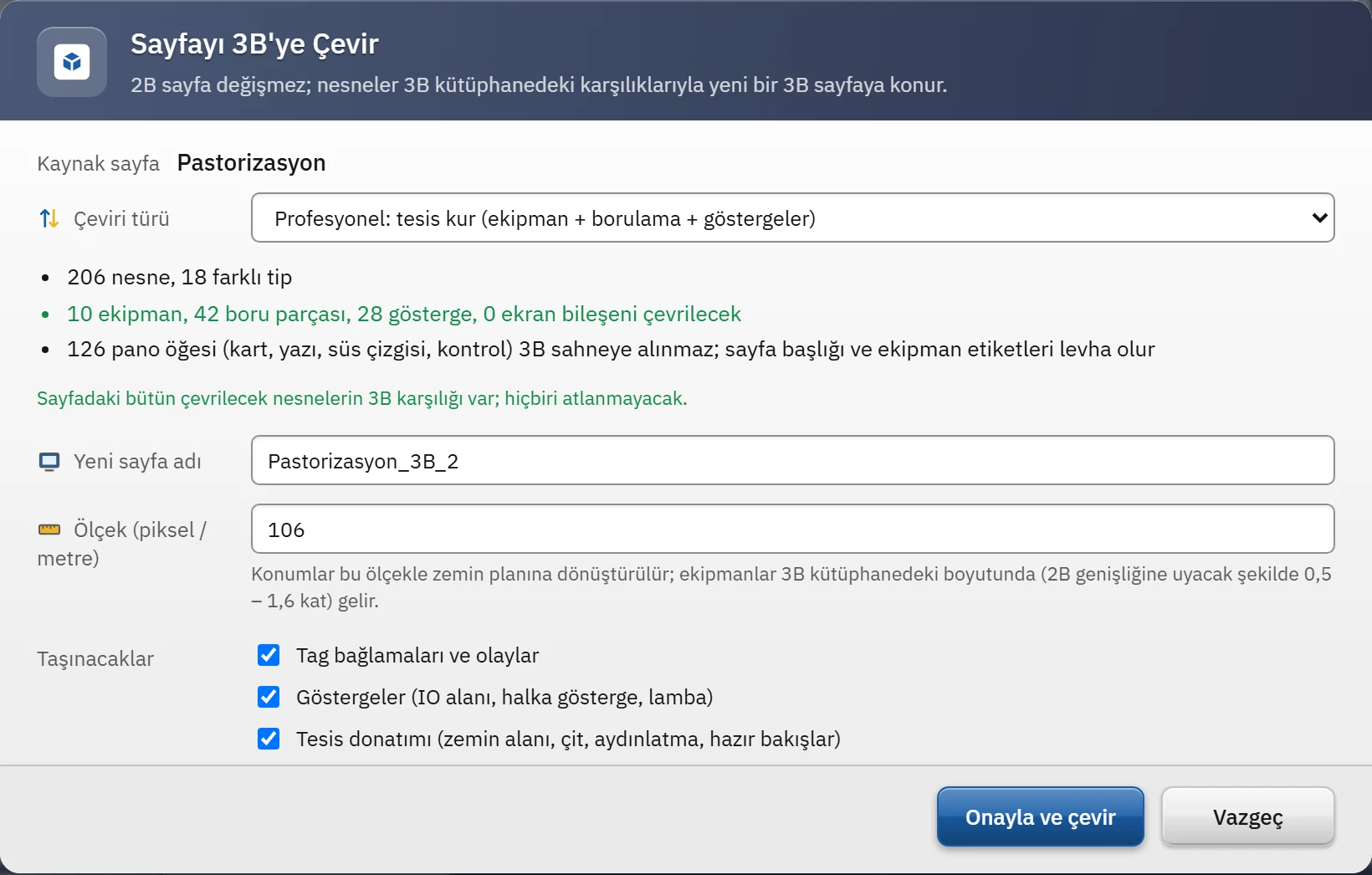Open the Çeviri türü dropdown

(x=792, y=217)
